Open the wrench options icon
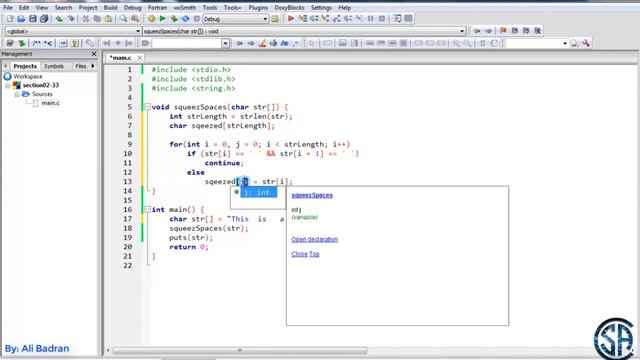 (586, 43)
